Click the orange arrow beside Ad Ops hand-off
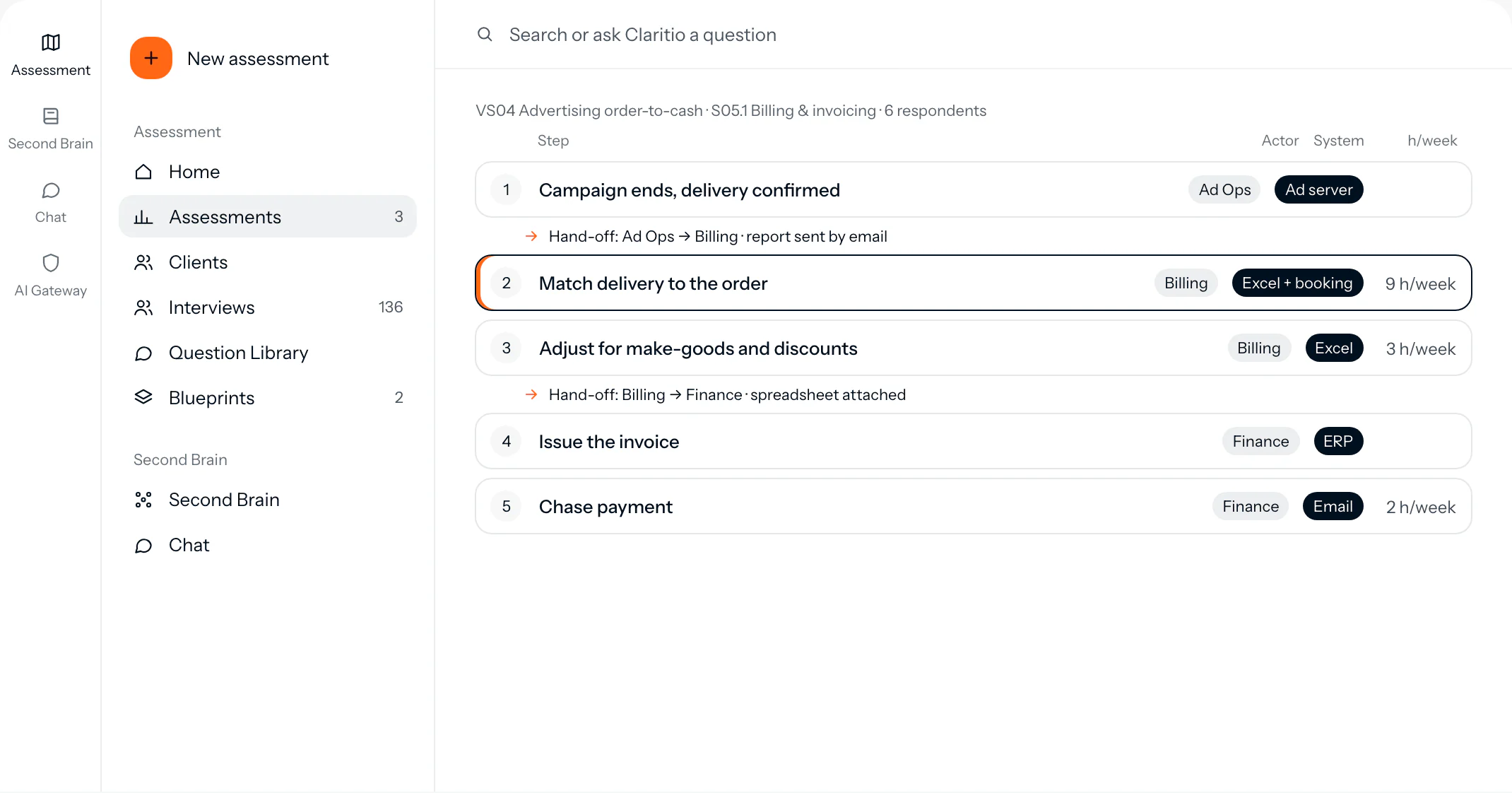 point(531,236)
